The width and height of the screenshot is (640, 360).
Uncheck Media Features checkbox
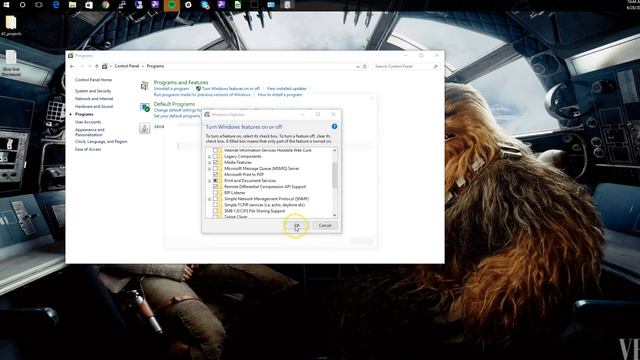[215, 162]
